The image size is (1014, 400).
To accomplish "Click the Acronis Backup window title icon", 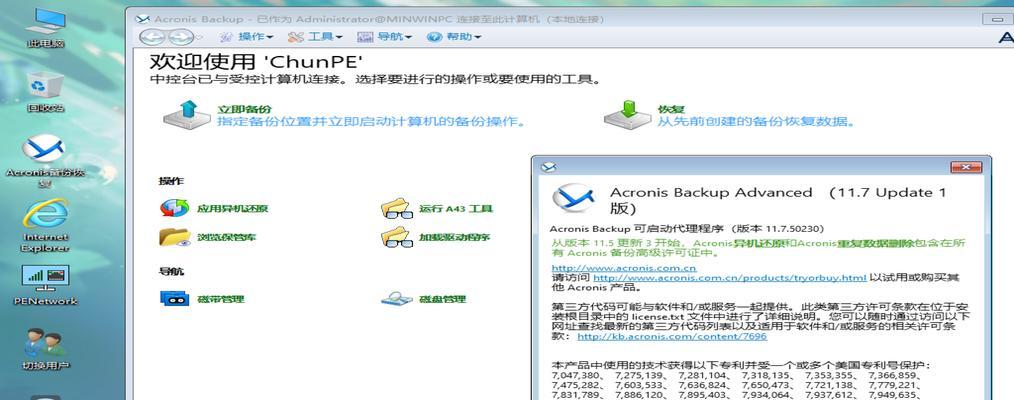I will [x=142, y=19].
